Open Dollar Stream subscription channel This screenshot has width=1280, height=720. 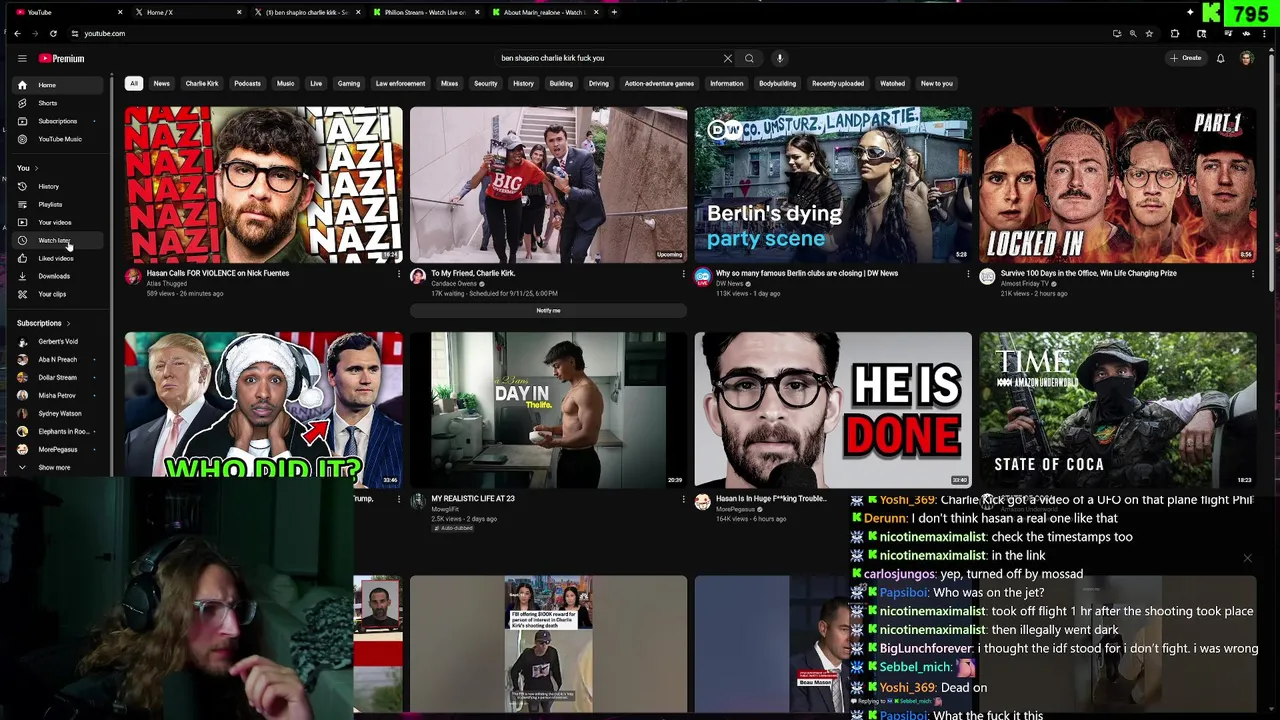tap(57, 377)
